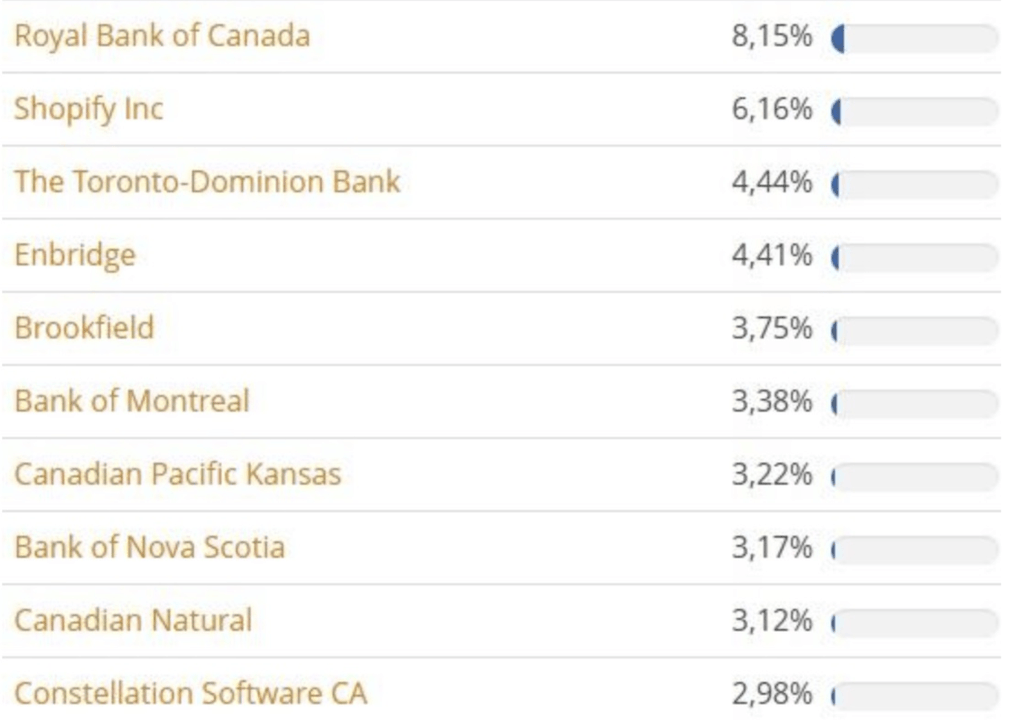Click the Bank of Montreal link
Screen dimensions: 1024x722
[132, 401]
